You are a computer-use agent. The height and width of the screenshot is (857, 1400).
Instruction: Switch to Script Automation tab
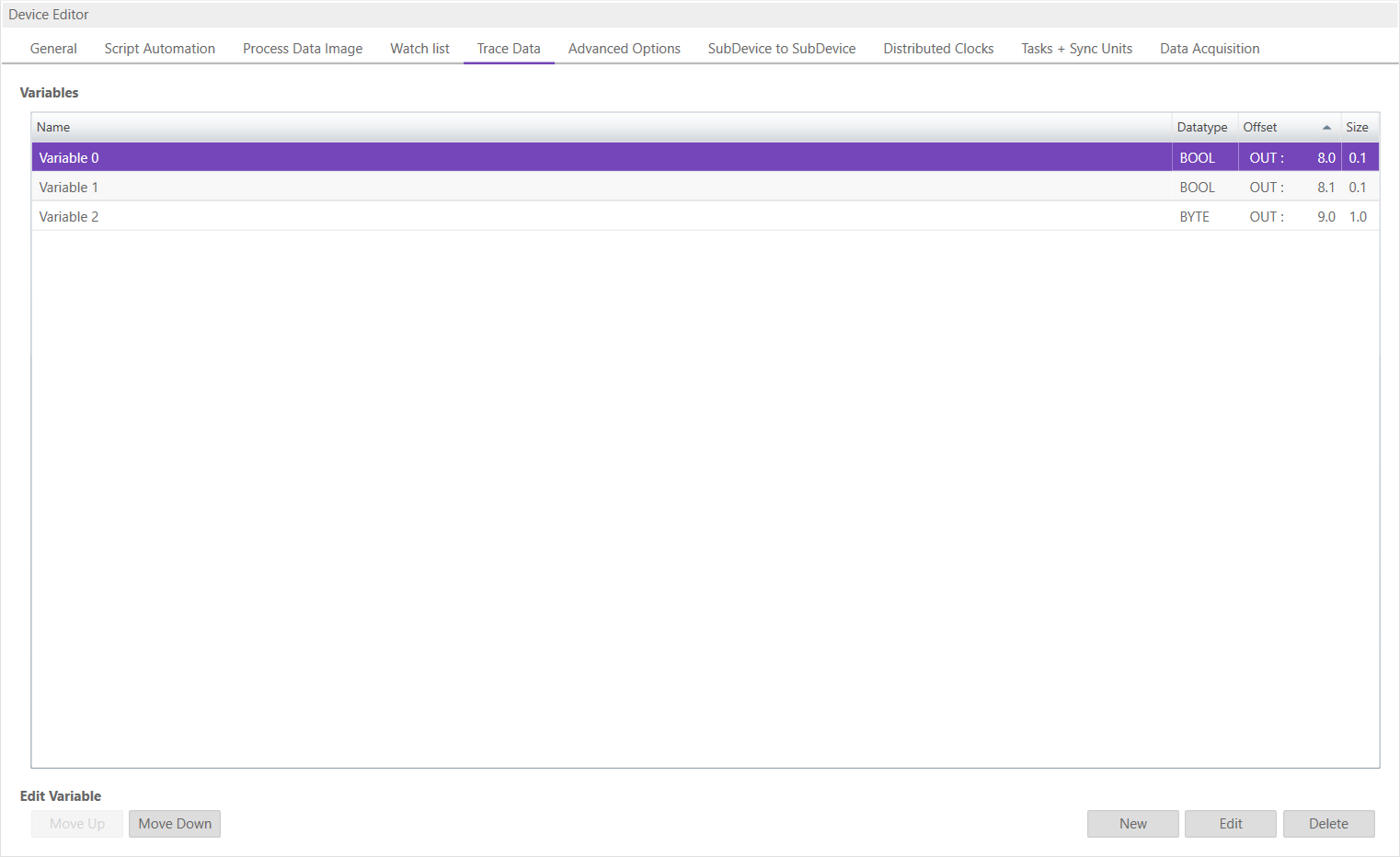click(x=159, y=49)
